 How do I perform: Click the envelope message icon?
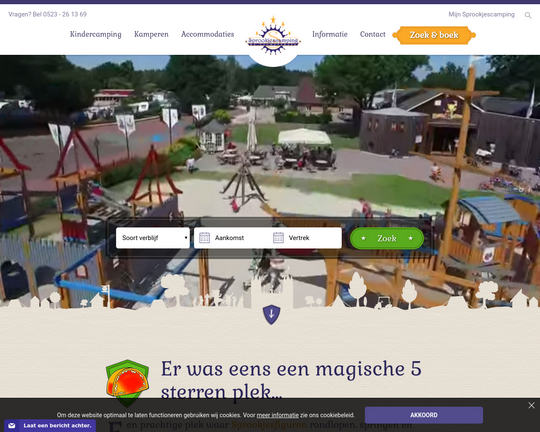12,425
